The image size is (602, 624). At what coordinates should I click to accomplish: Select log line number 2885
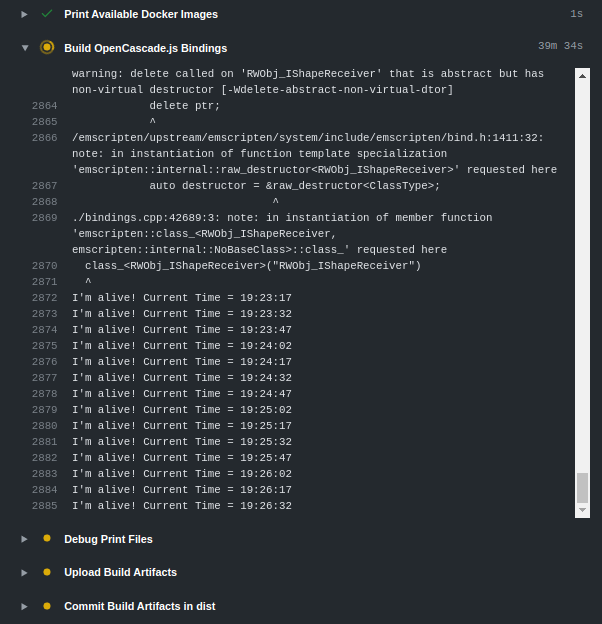coord(45,506)
